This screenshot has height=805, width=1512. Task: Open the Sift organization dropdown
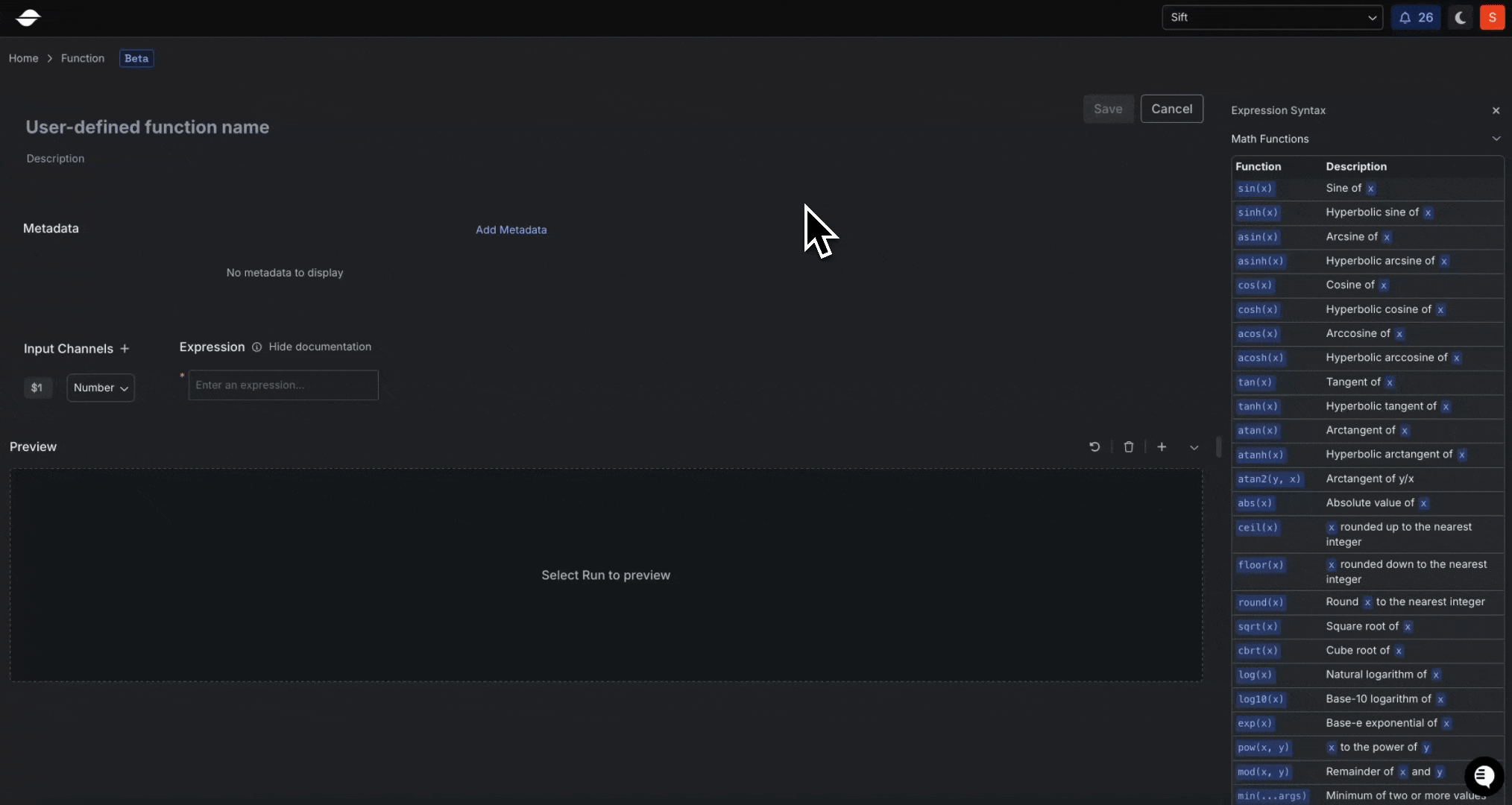1272,17
